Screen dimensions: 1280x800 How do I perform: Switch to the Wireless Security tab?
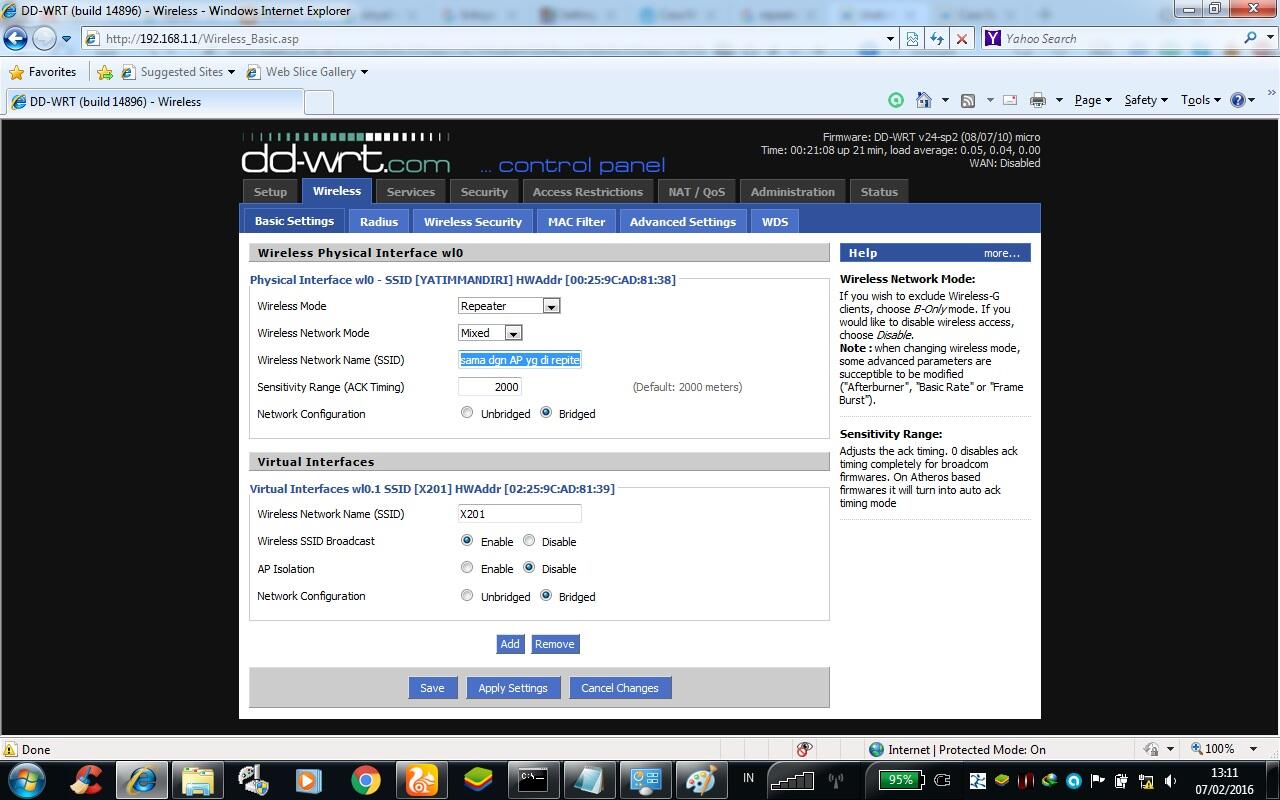click(472, 221)
